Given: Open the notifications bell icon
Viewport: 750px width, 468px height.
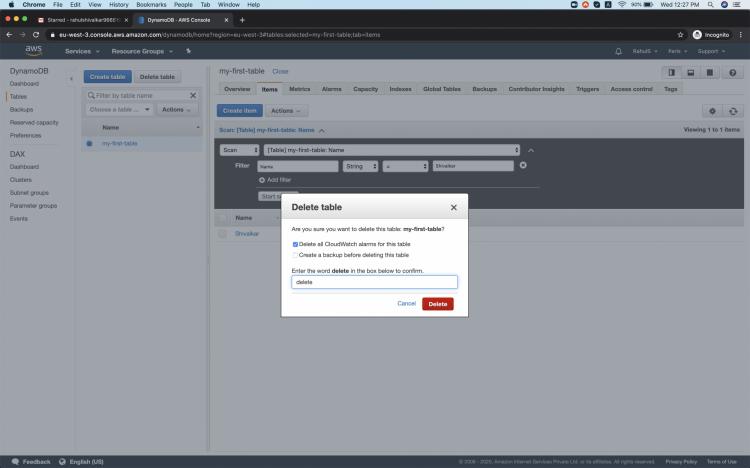Looking at the screenshot, I should tap(618, 51).
